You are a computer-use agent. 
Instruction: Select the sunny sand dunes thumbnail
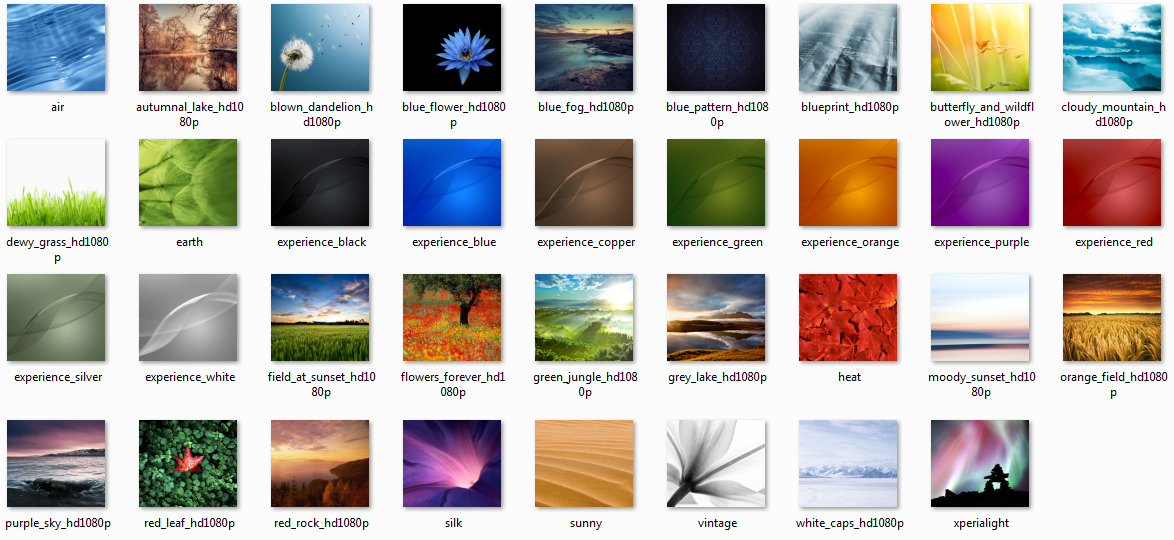point(585,464)
